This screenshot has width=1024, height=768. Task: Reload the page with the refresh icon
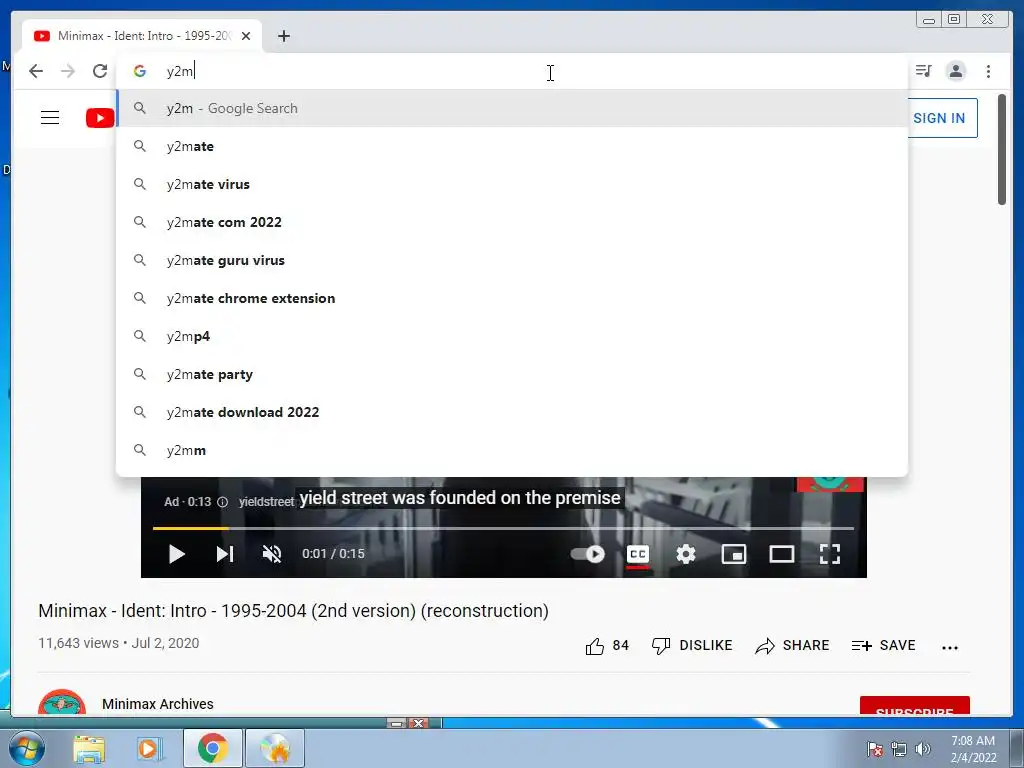(x=100, y=71)
